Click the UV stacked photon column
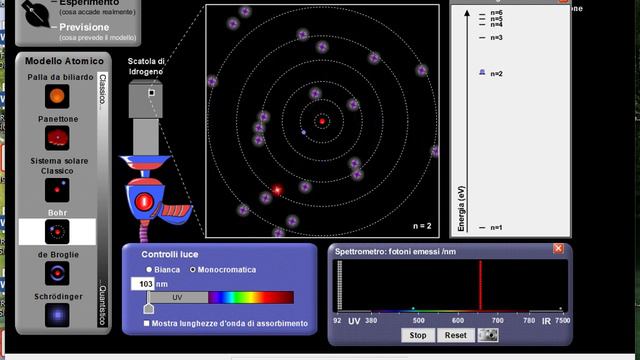 click(x=340, y=285)
